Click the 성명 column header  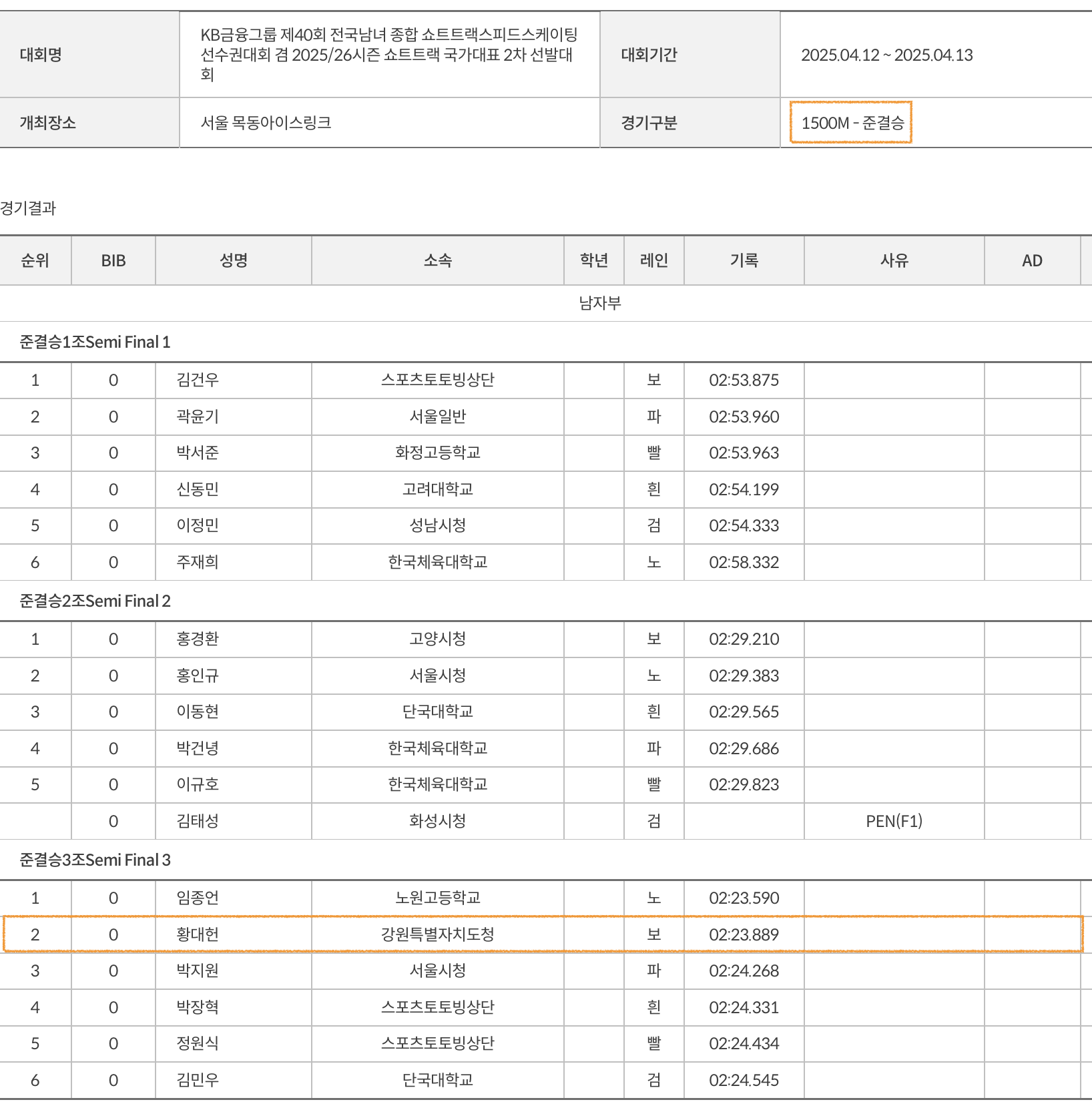(x=234, y=260)
